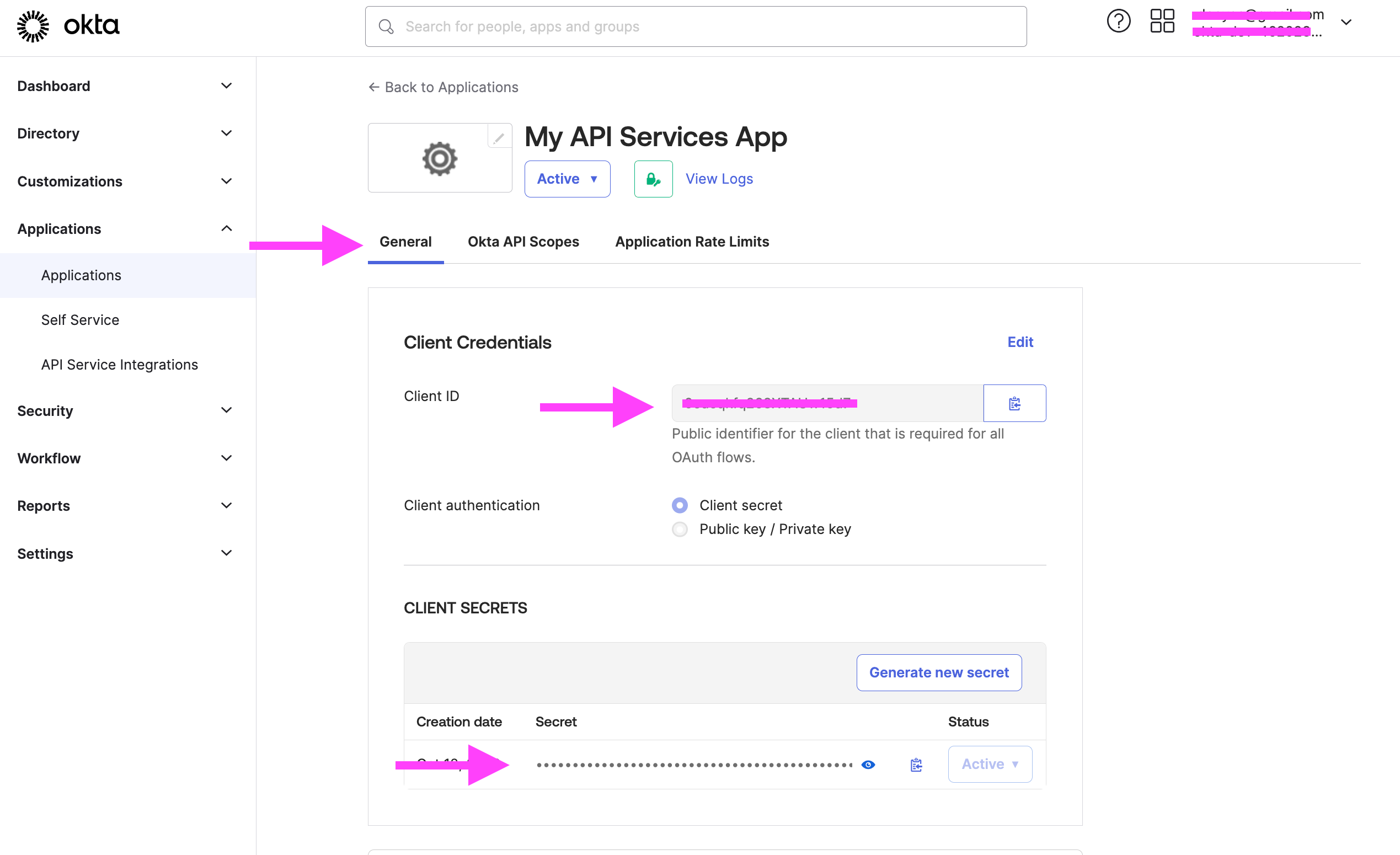Switch to the Okta API Scopes tab
The width and height of the screenshot is (1400, 855).
tap(524, 241)
